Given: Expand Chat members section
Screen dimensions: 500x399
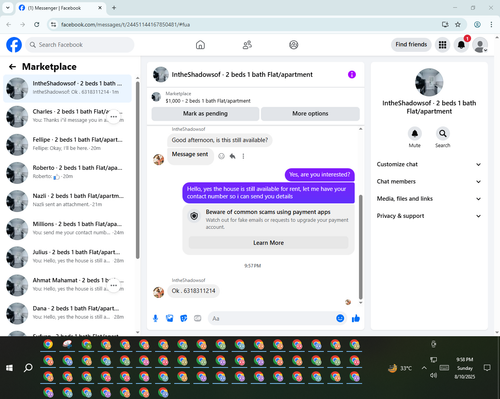Looking at the screenshot, I should (429, 182).
